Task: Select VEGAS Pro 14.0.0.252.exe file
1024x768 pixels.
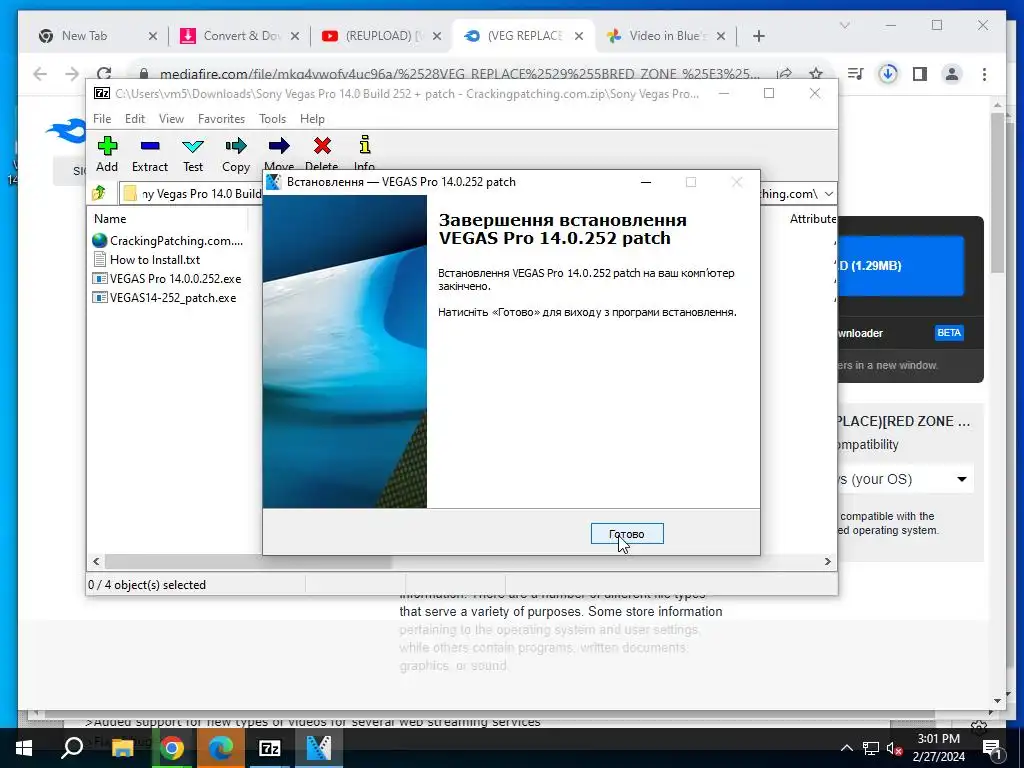Action: click(167, 278)
